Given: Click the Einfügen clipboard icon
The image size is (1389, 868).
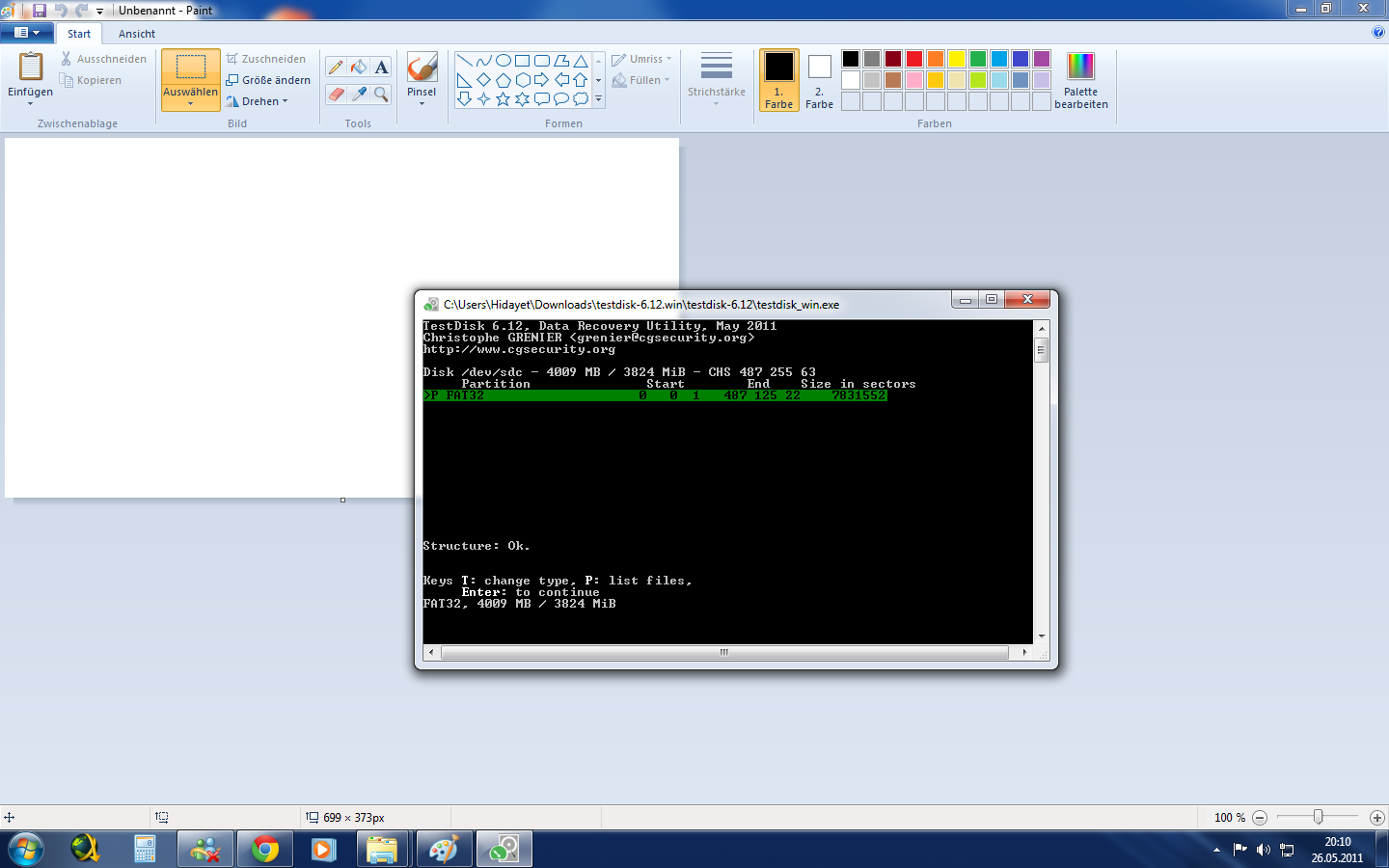Looking at the screenshot, I should coord(31,67).
